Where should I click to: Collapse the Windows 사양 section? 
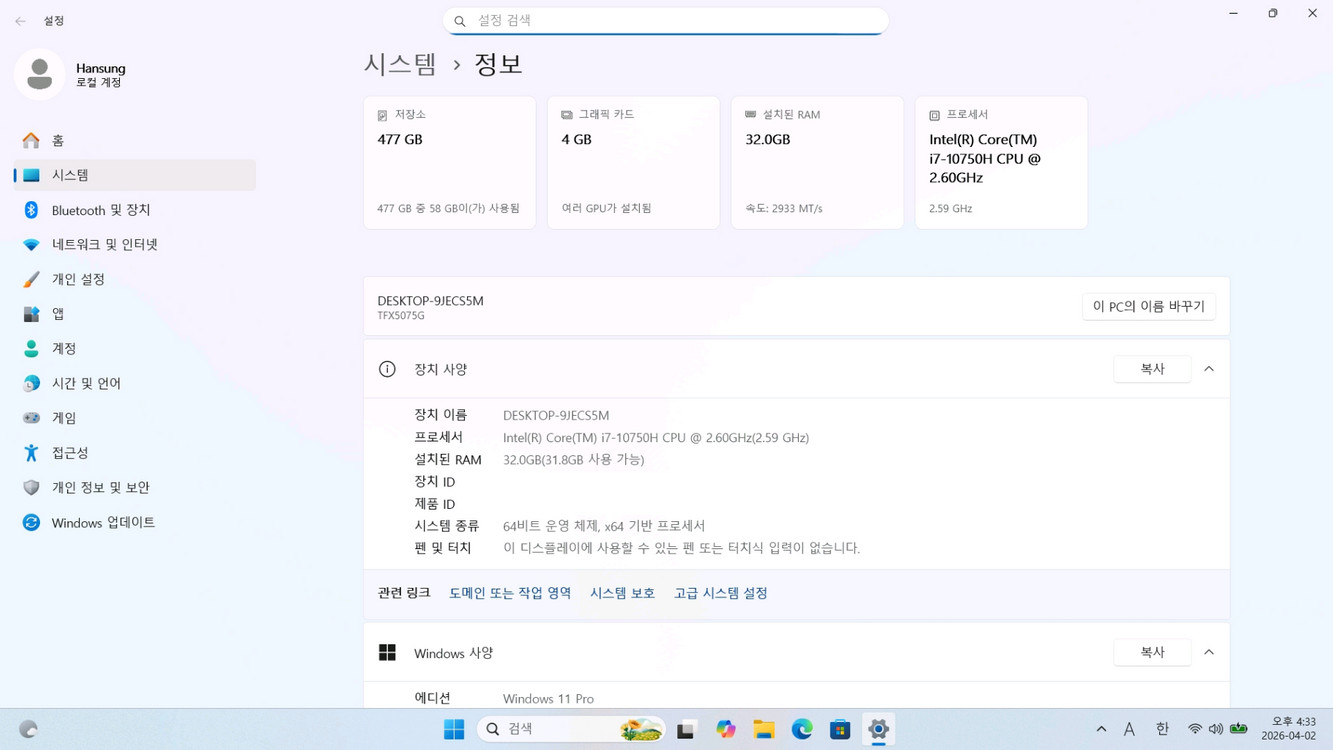(x=1208, y=651)
